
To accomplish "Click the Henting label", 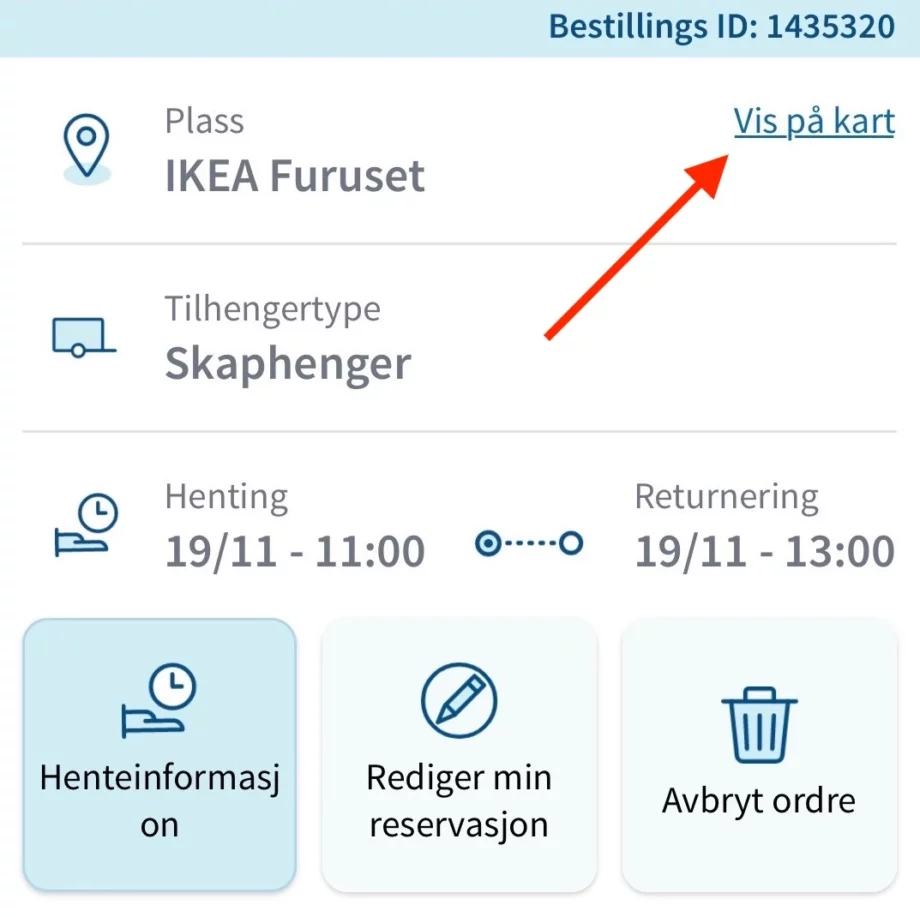I will tap(226, 496).
